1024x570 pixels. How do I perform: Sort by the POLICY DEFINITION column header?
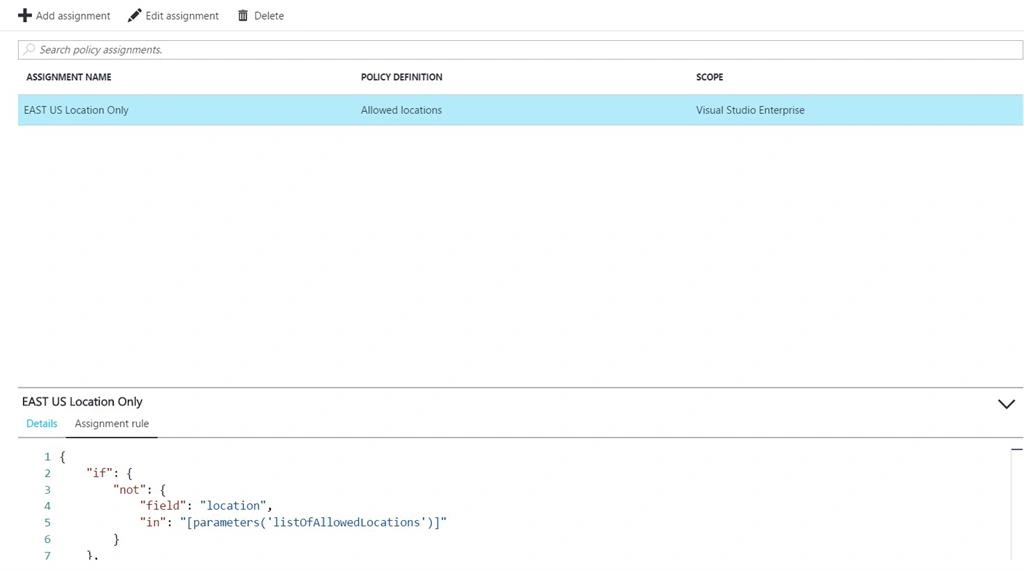pos(402,77)
